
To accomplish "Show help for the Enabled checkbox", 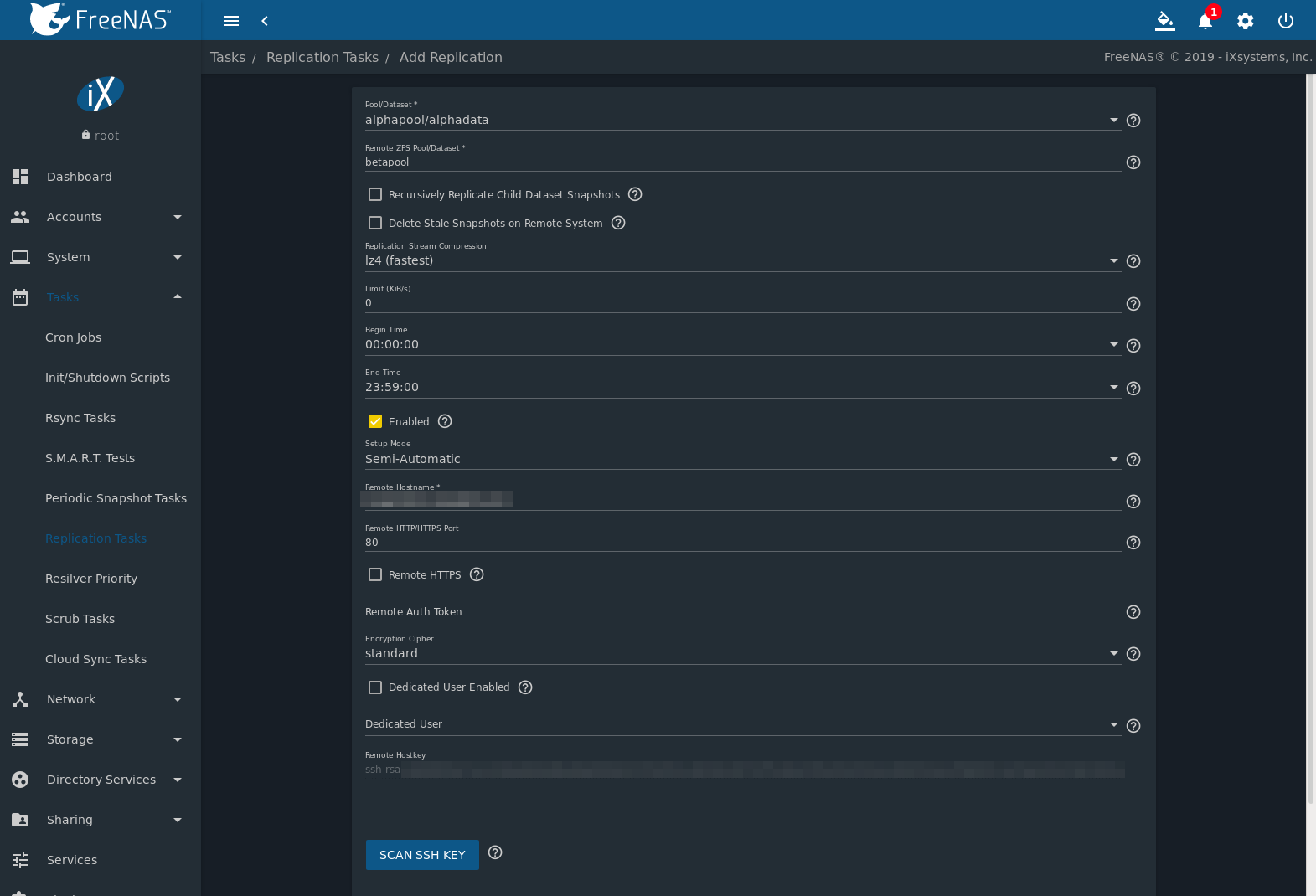I will click(x=445, y=421).
